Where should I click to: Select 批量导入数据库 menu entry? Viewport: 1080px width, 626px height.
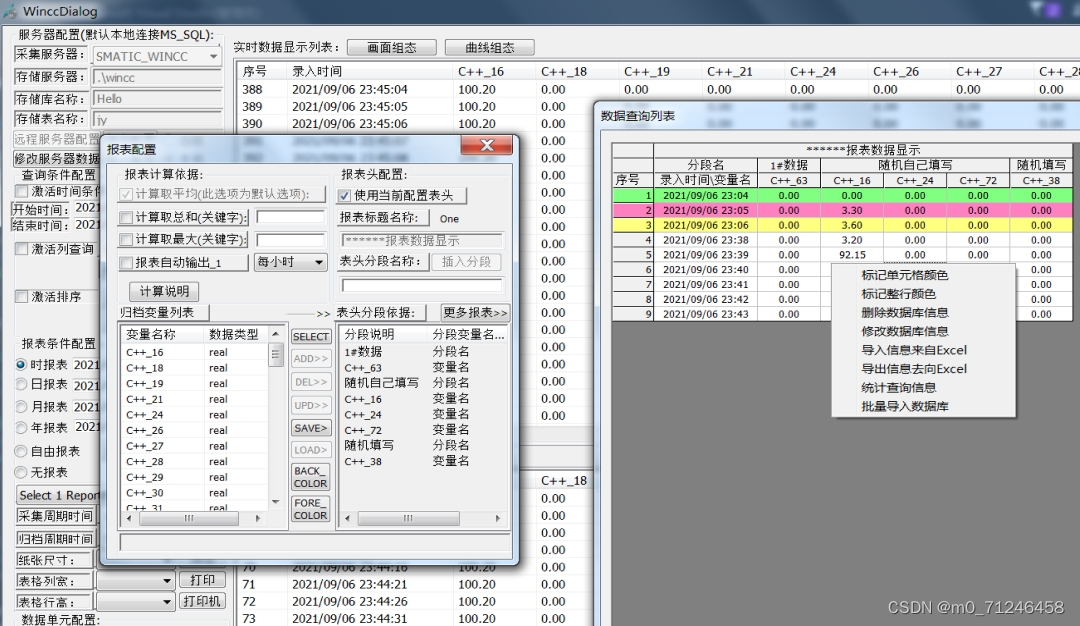(x=904, y=406)
